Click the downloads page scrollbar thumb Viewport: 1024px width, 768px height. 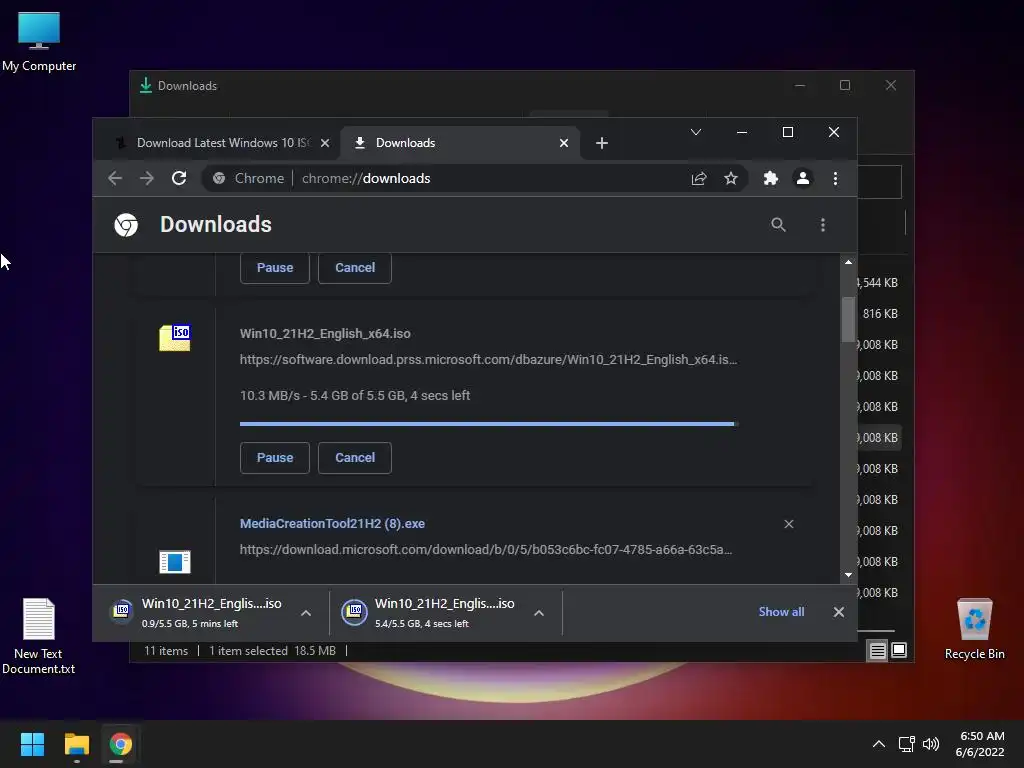pyautogui.click(x=848, y=319)
